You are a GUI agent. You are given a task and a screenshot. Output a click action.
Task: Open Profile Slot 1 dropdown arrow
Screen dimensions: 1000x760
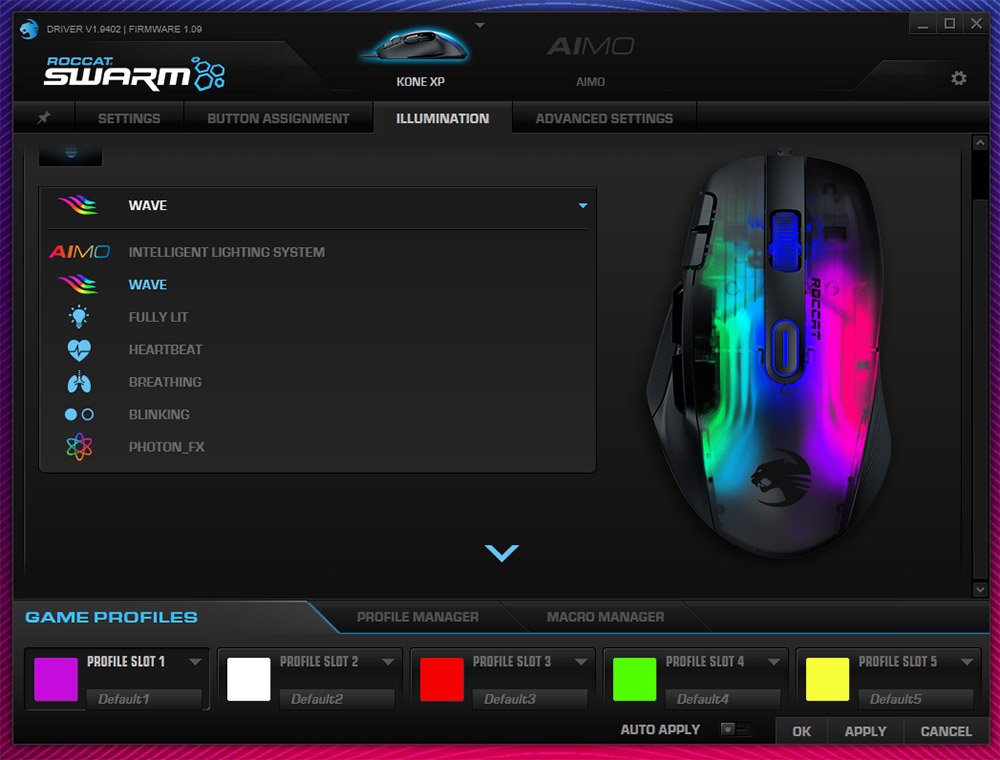(195, 662)
